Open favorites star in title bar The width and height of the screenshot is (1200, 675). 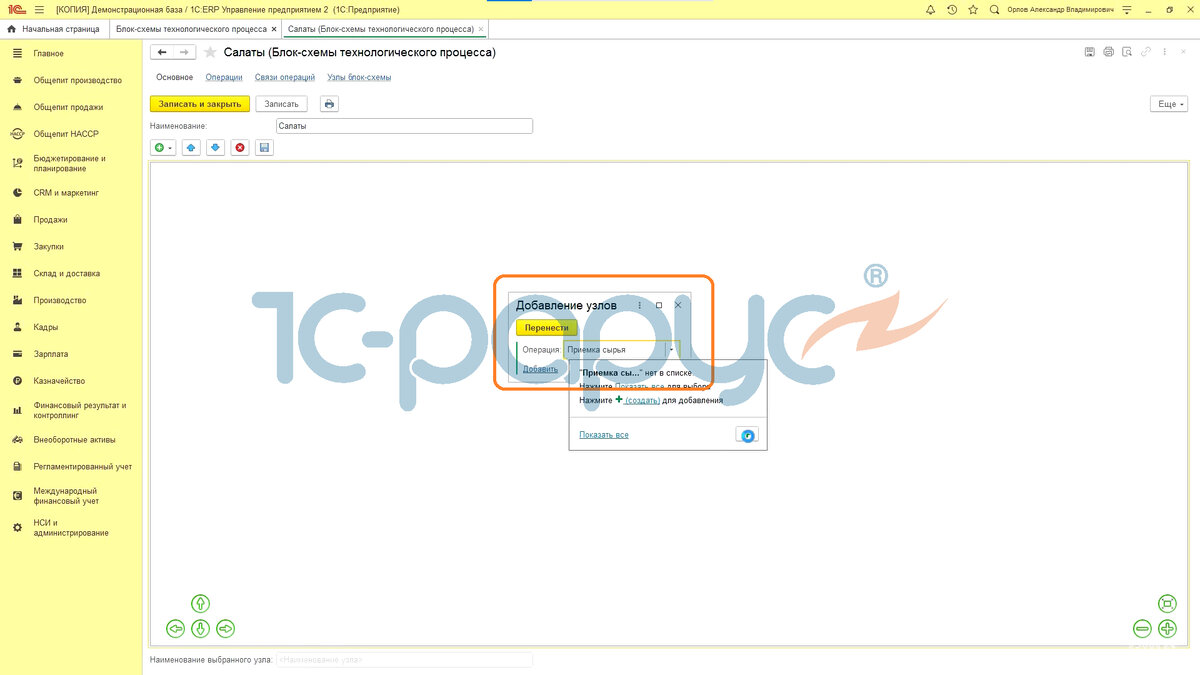tap(973, 9)
